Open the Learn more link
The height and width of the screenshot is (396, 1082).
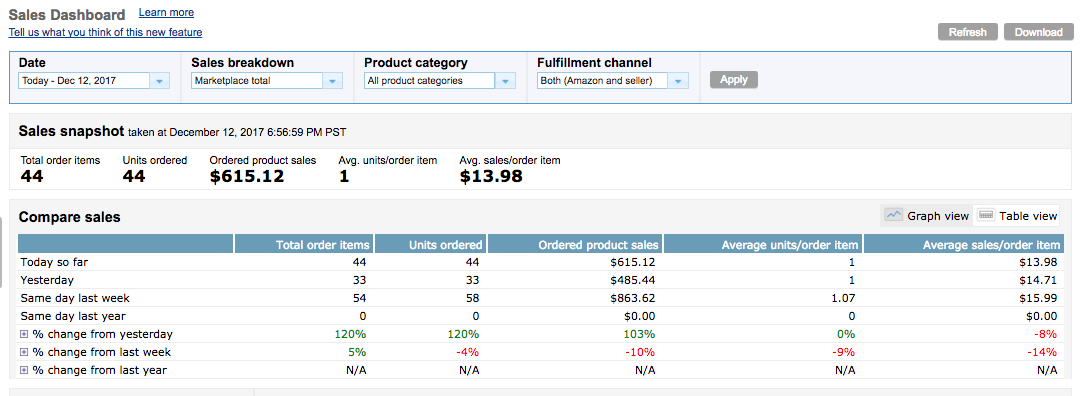[x=166, y=12]
